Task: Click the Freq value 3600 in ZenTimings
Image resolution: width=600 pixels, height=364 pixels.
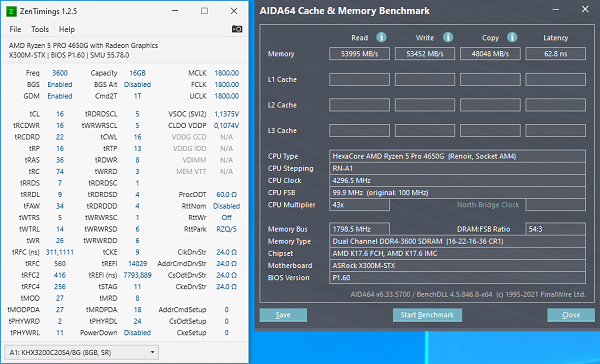Action: [60, 73]
